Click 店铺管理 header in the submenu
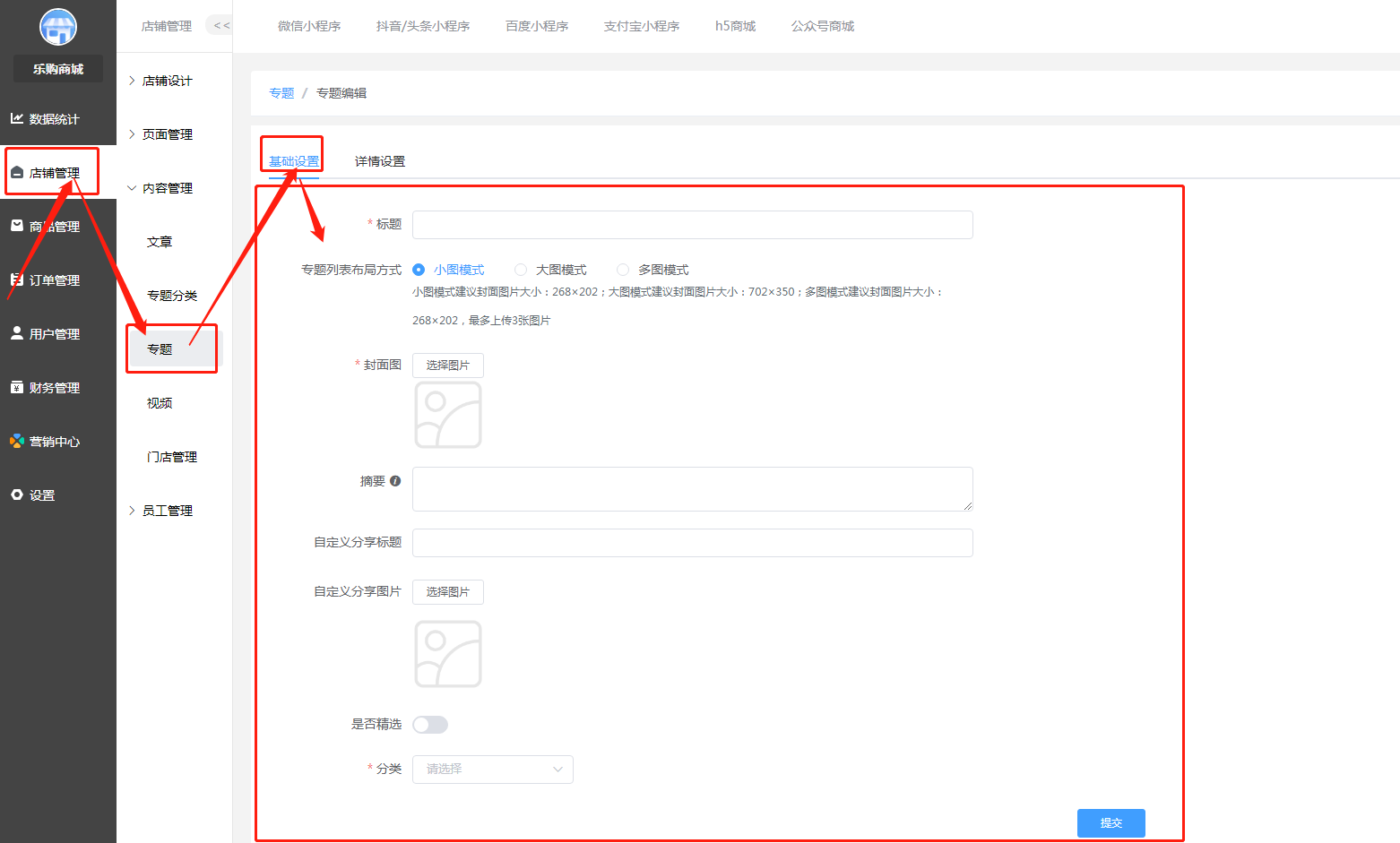1400x843 pixels. click(167, 26)
